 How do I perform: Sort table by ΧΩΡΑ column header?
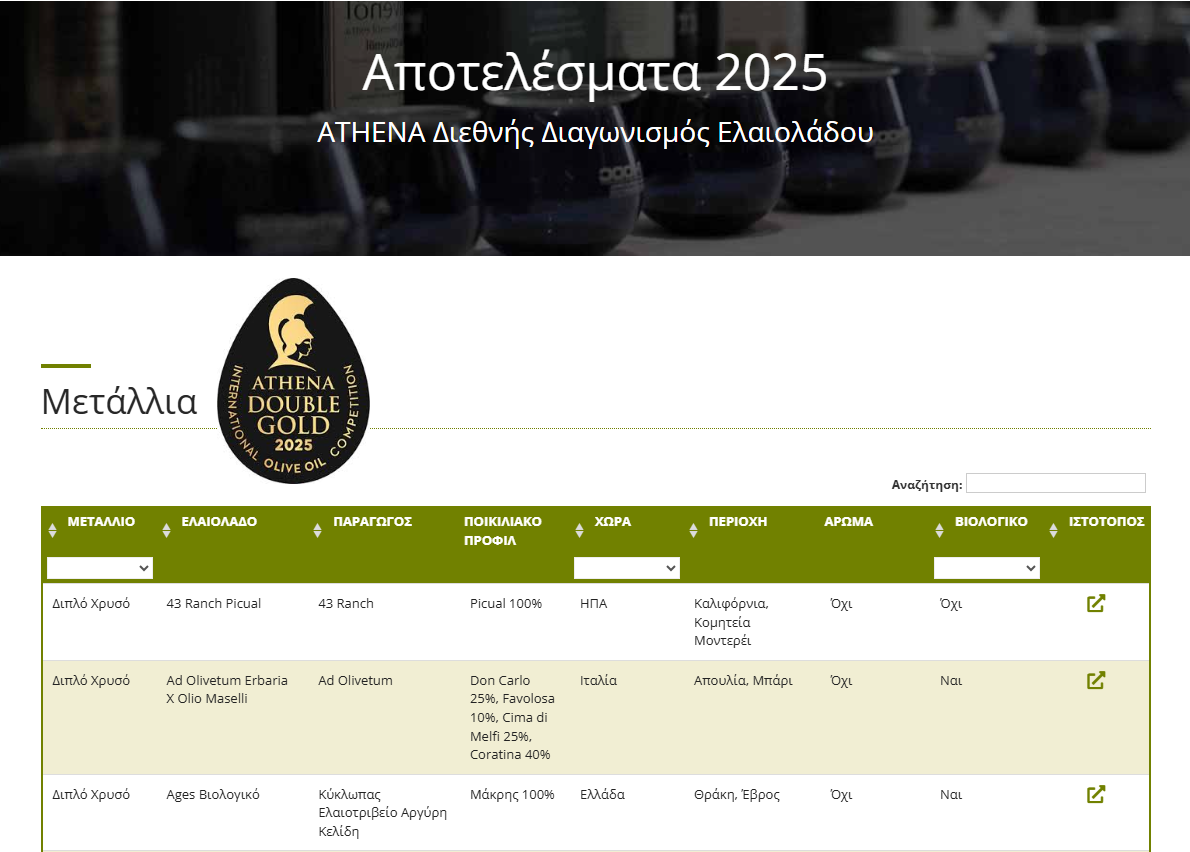612,521
